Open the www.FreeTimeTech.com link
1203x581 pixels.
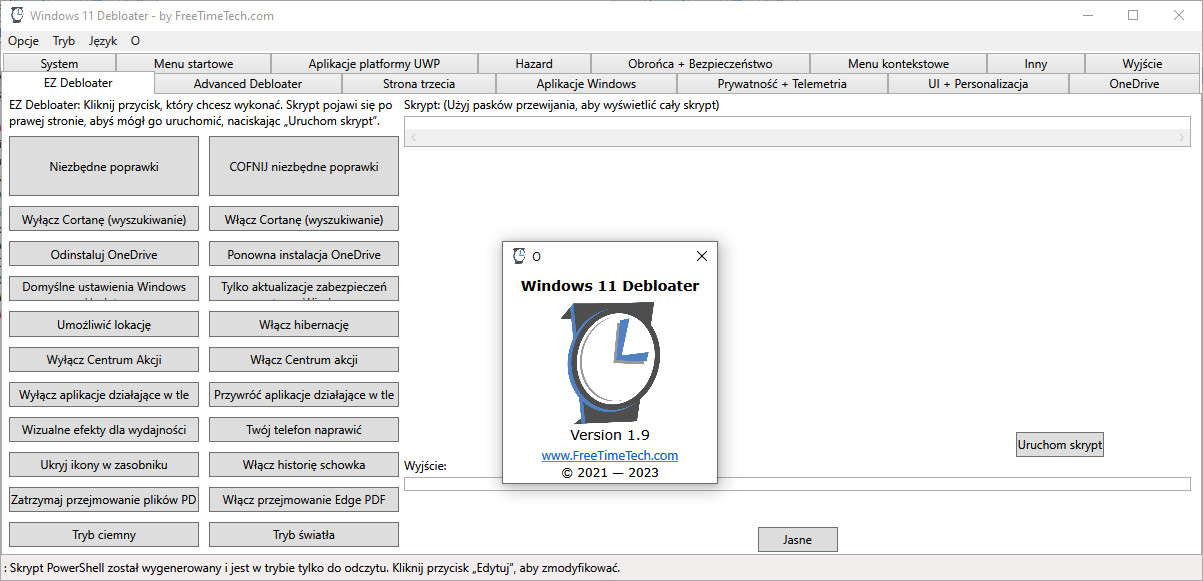point(610,455)
